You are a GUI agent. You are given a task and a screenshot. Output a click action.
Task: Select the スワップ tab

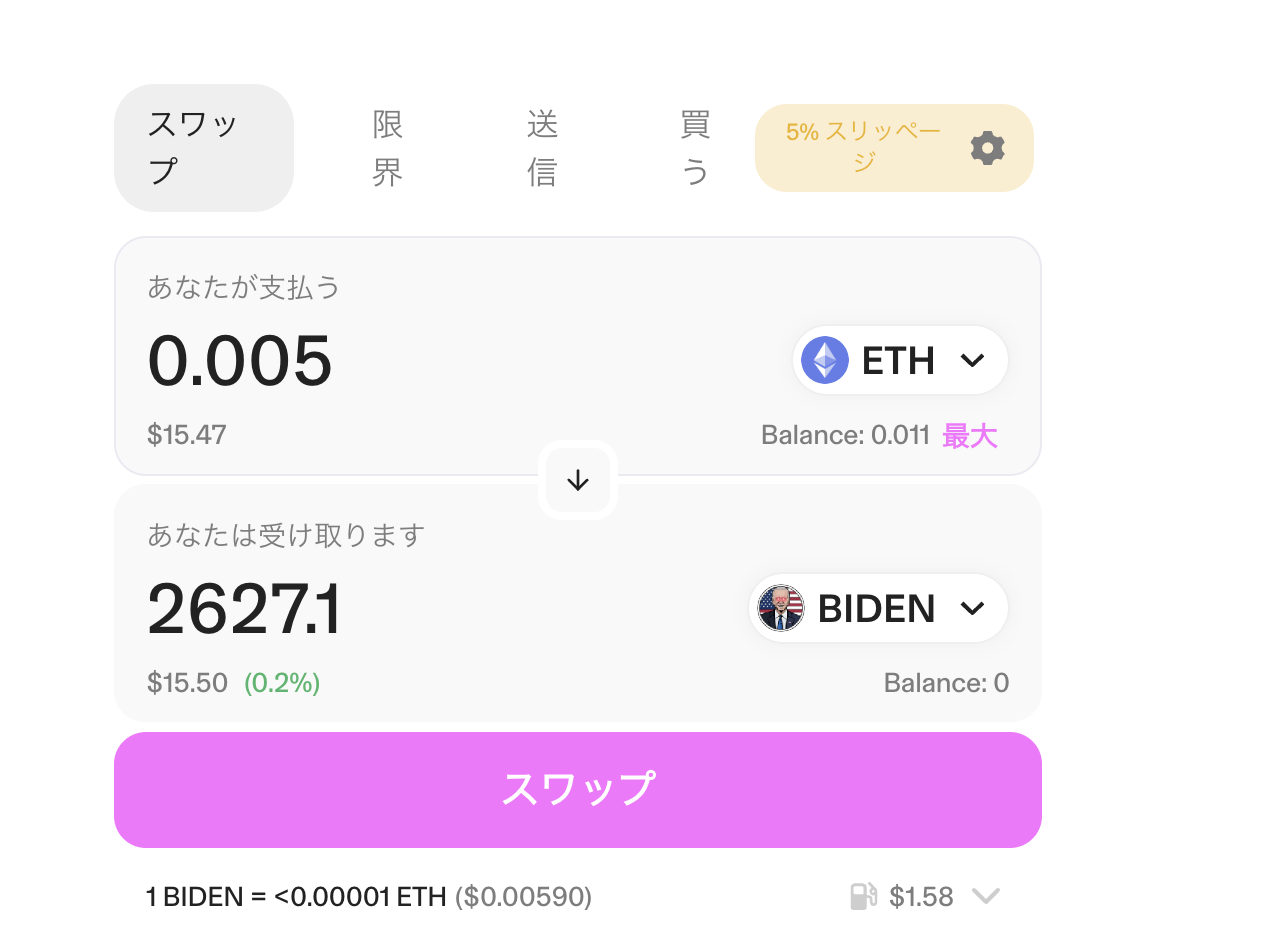pyautogui.click(x=204, y=148)
